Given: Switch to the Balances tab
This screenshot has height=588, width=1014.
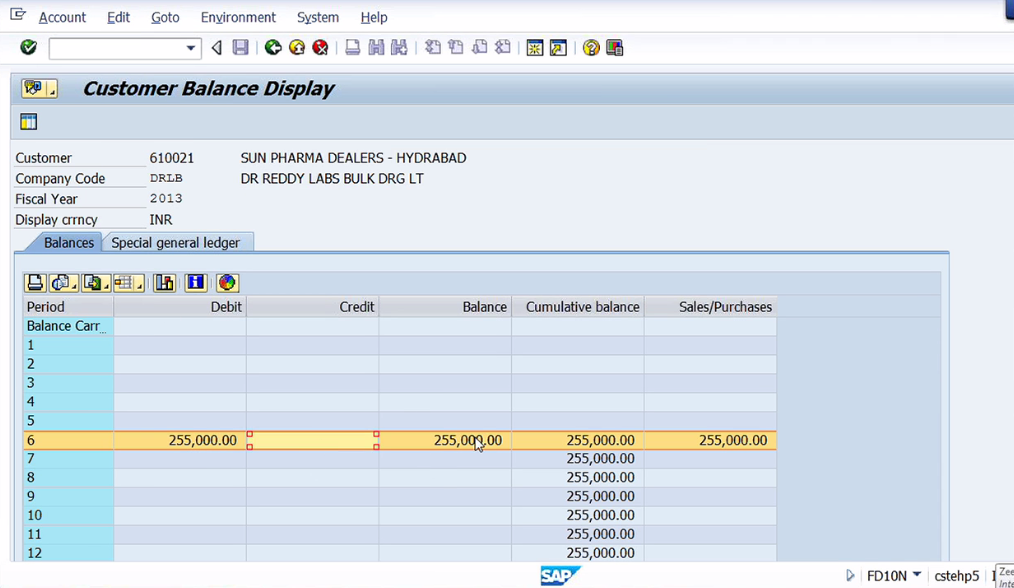Looking at the screenshot, I should 69,243.
